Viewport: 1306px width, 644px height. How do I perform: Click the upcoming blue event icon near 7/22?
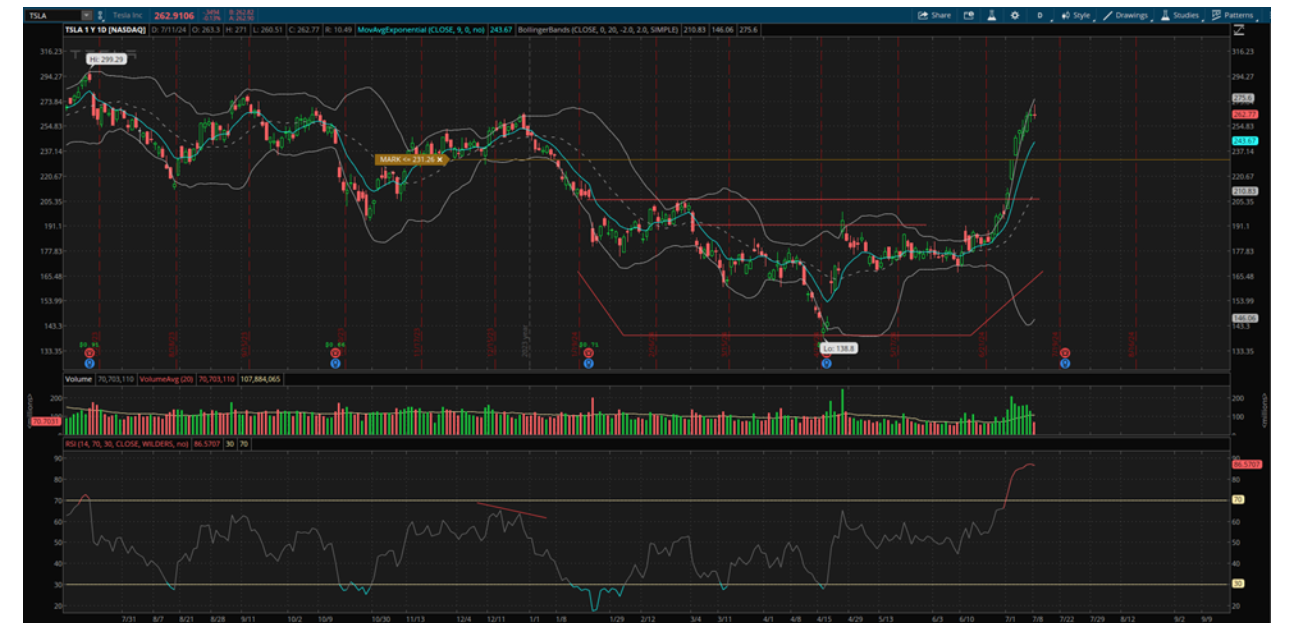pos(1065,364)
